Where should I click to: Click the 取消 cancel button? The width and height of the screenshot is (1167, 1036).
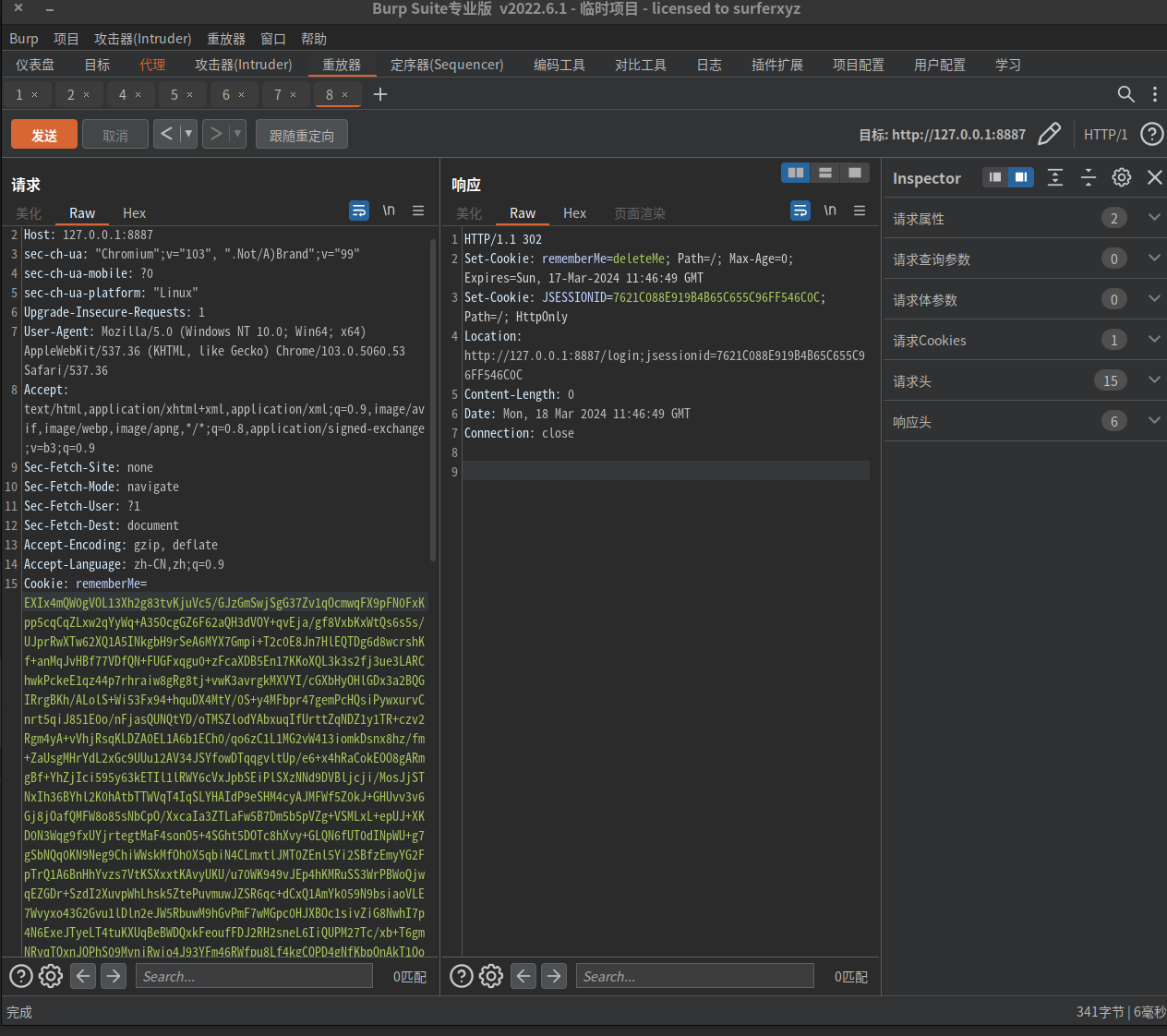click(x=115, y=135)
